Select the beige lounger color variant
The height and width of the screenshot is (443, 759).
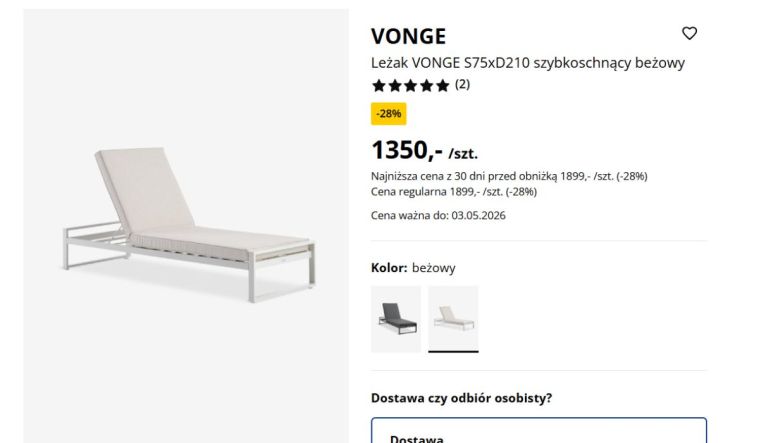[x=453, y=319]
